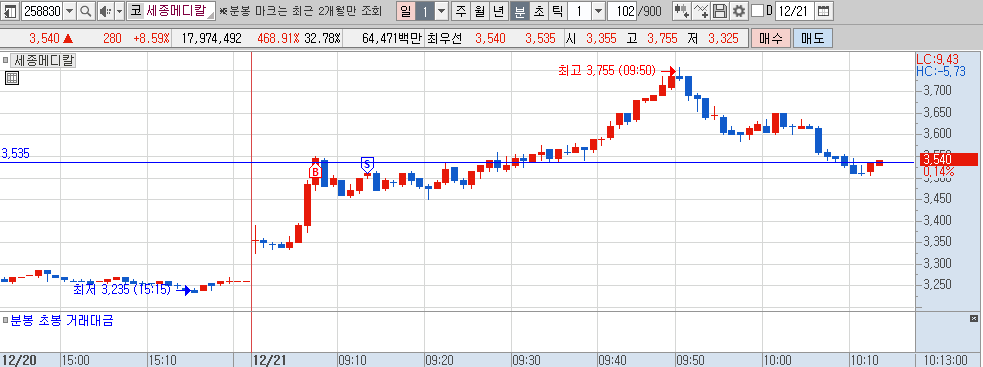Open stock code 258830 dropdown arrow
Screen dimensions: 983x367
[70, 11]
